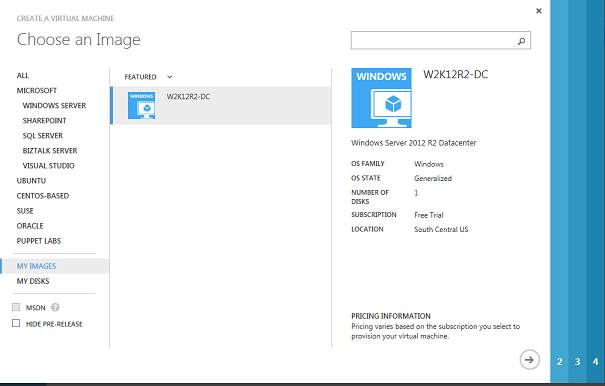Jump to wizard step 3
The image size is (605, 386).
577,362
